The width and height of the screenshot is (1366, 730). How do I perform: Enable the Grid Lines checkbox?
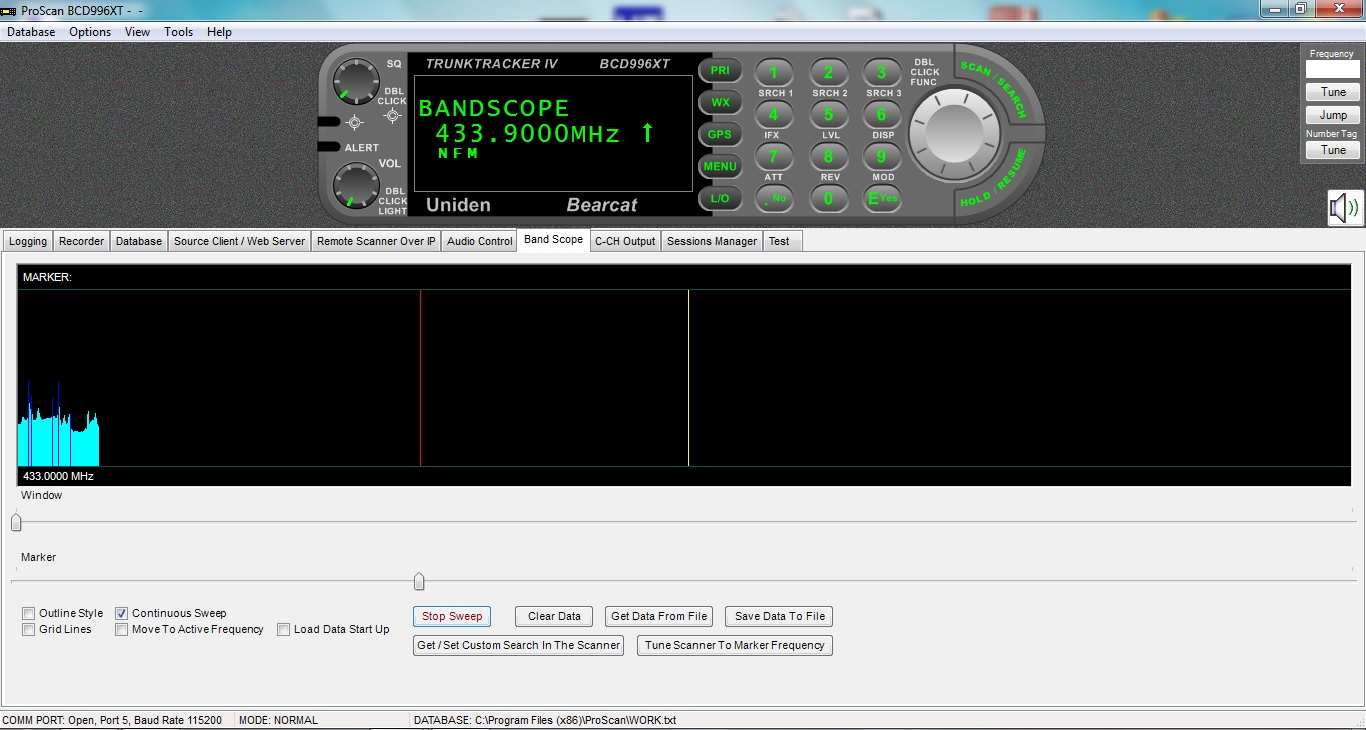coord(29,630)
